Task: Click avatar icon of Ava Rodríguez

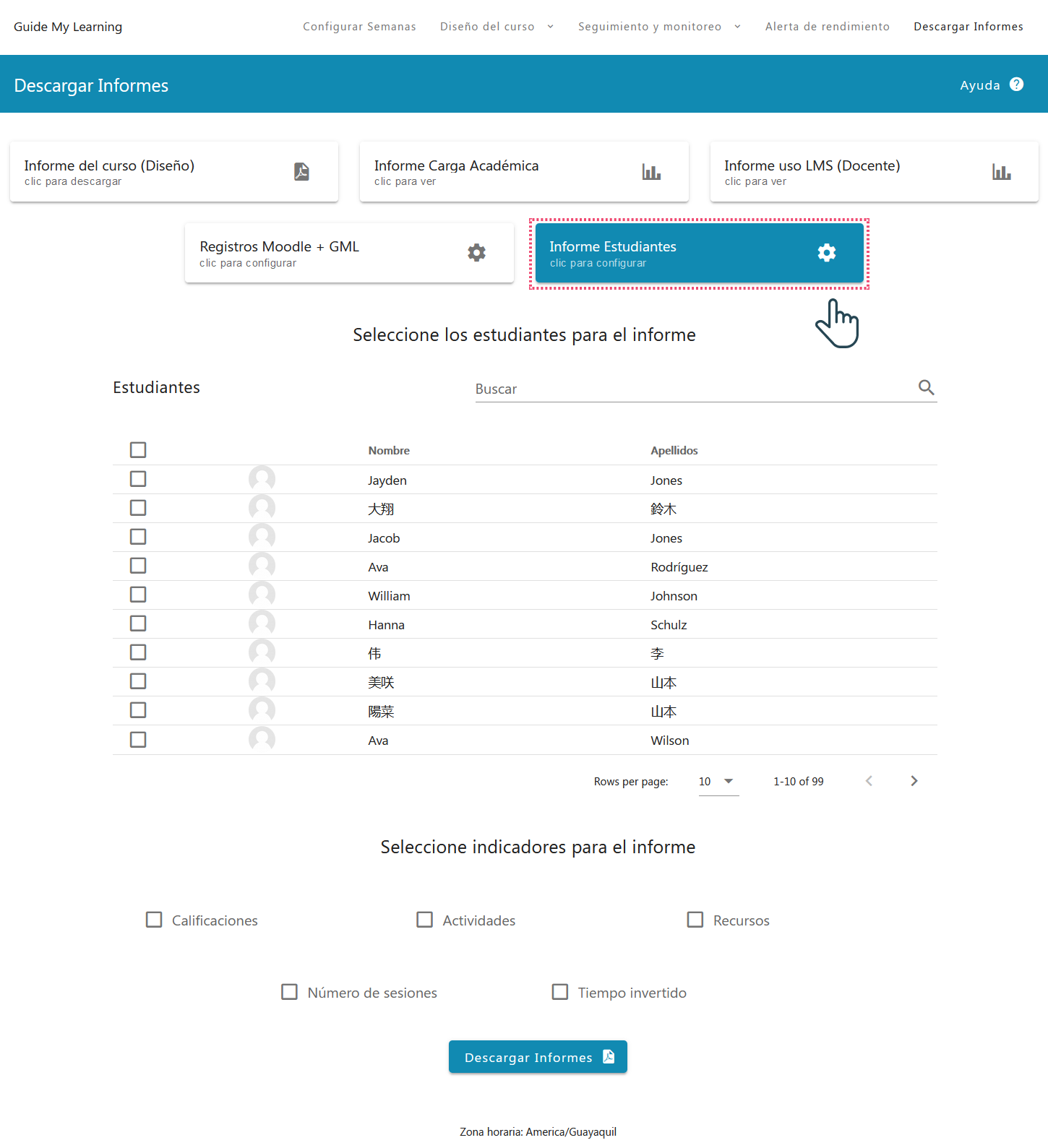Action: [262, 566]
